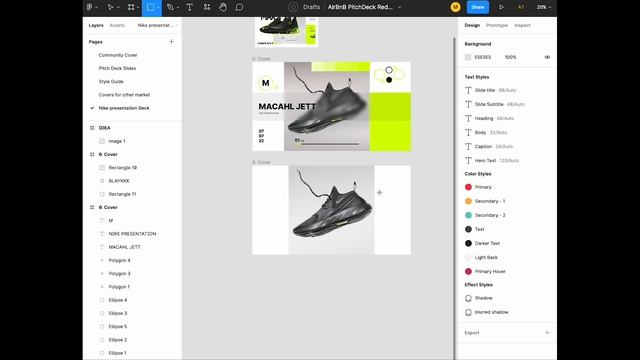Select the Rectangle shape tool

(x=150, y=7)
